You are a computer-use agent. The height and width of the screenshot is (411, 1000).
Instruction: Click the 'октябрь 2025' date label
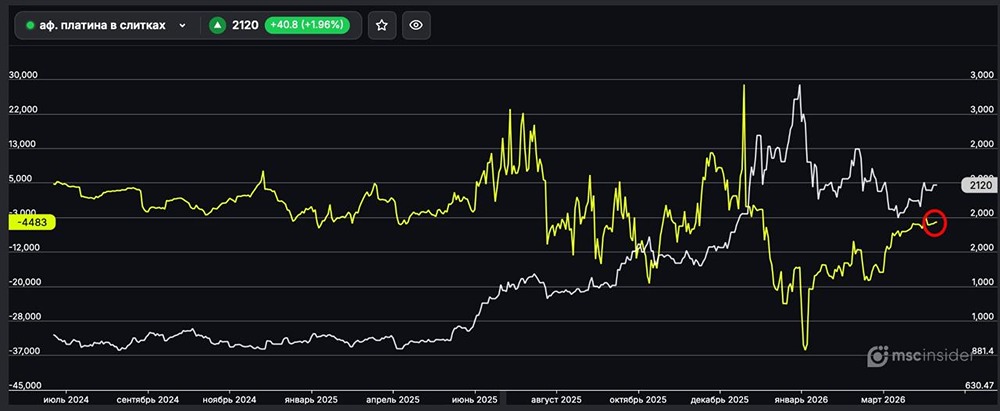tap(638, 399)
